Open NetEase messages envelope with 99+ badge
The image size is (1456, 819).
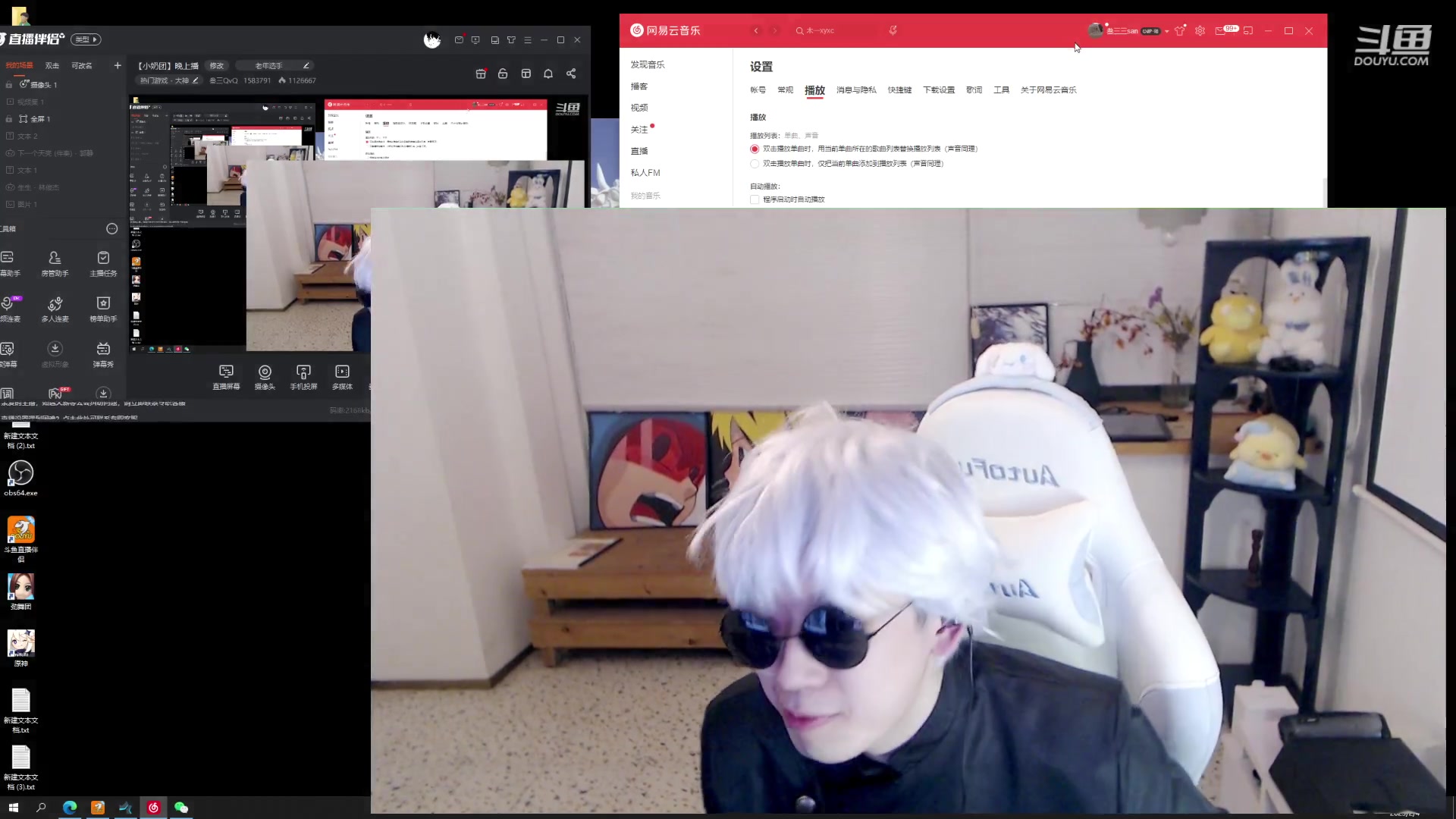coord(1220,31)
